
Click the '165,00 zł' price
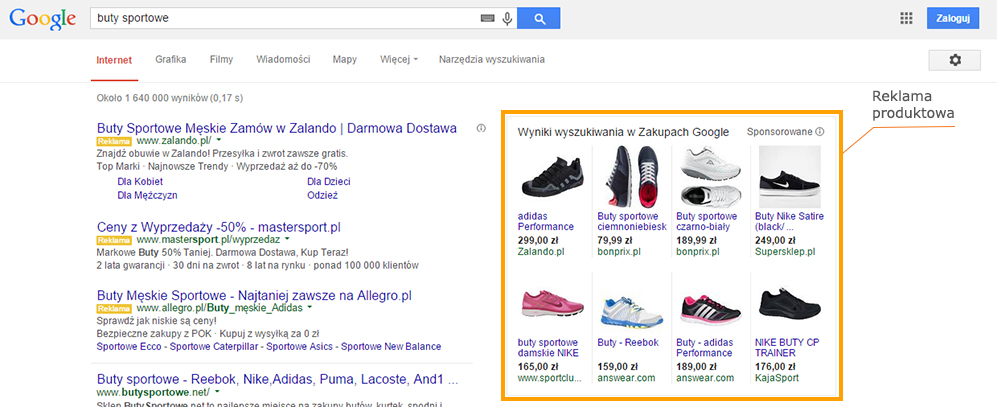[538, 366]
